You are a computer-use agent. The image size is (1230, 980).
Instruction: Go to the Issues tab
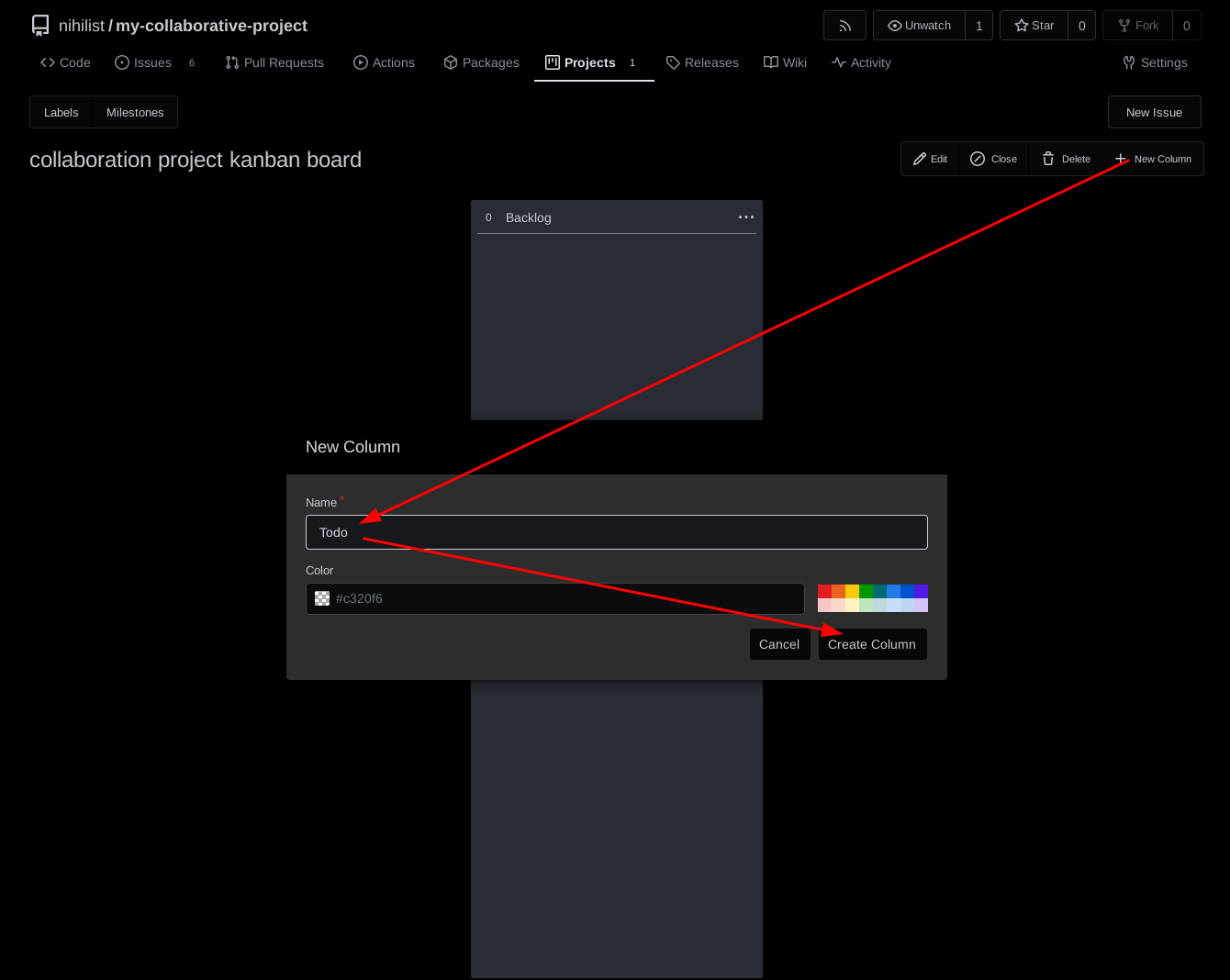(x=144, y=62)
